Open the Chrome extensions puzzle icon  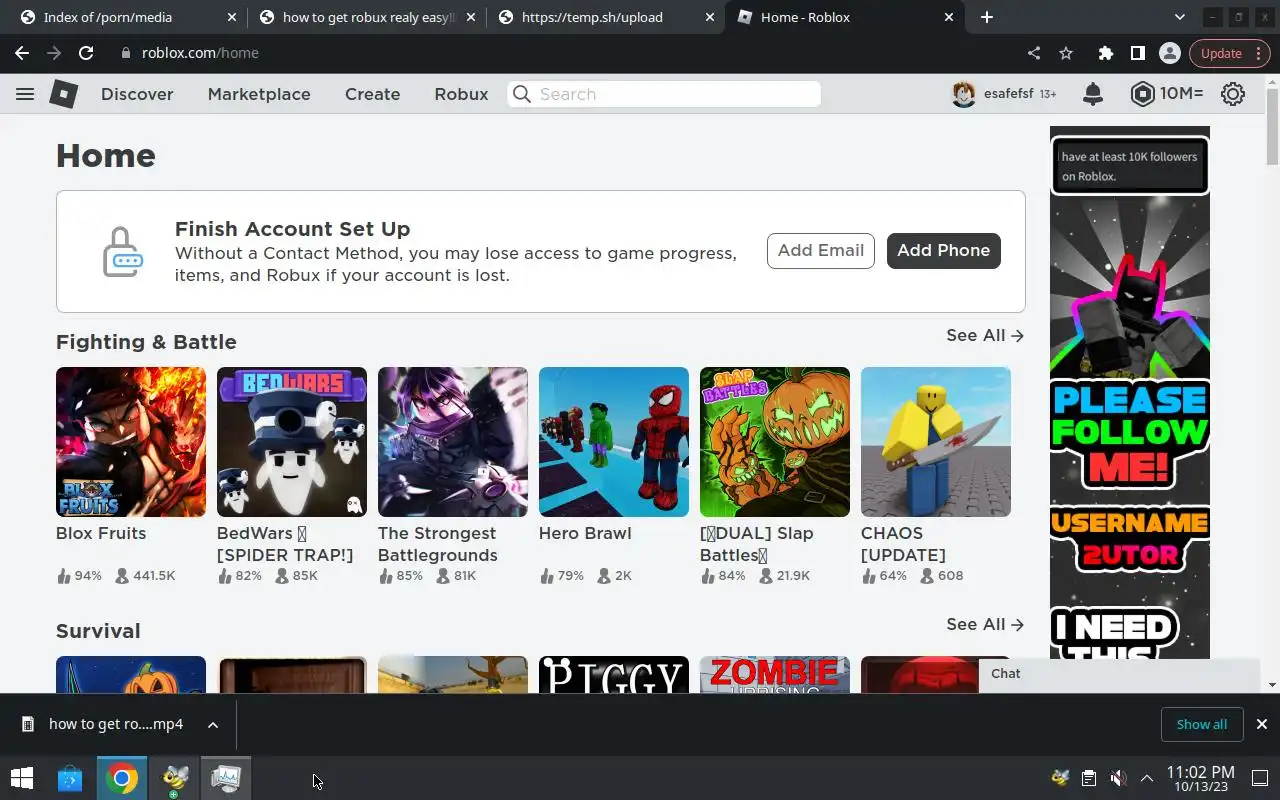click(1105, 53)
